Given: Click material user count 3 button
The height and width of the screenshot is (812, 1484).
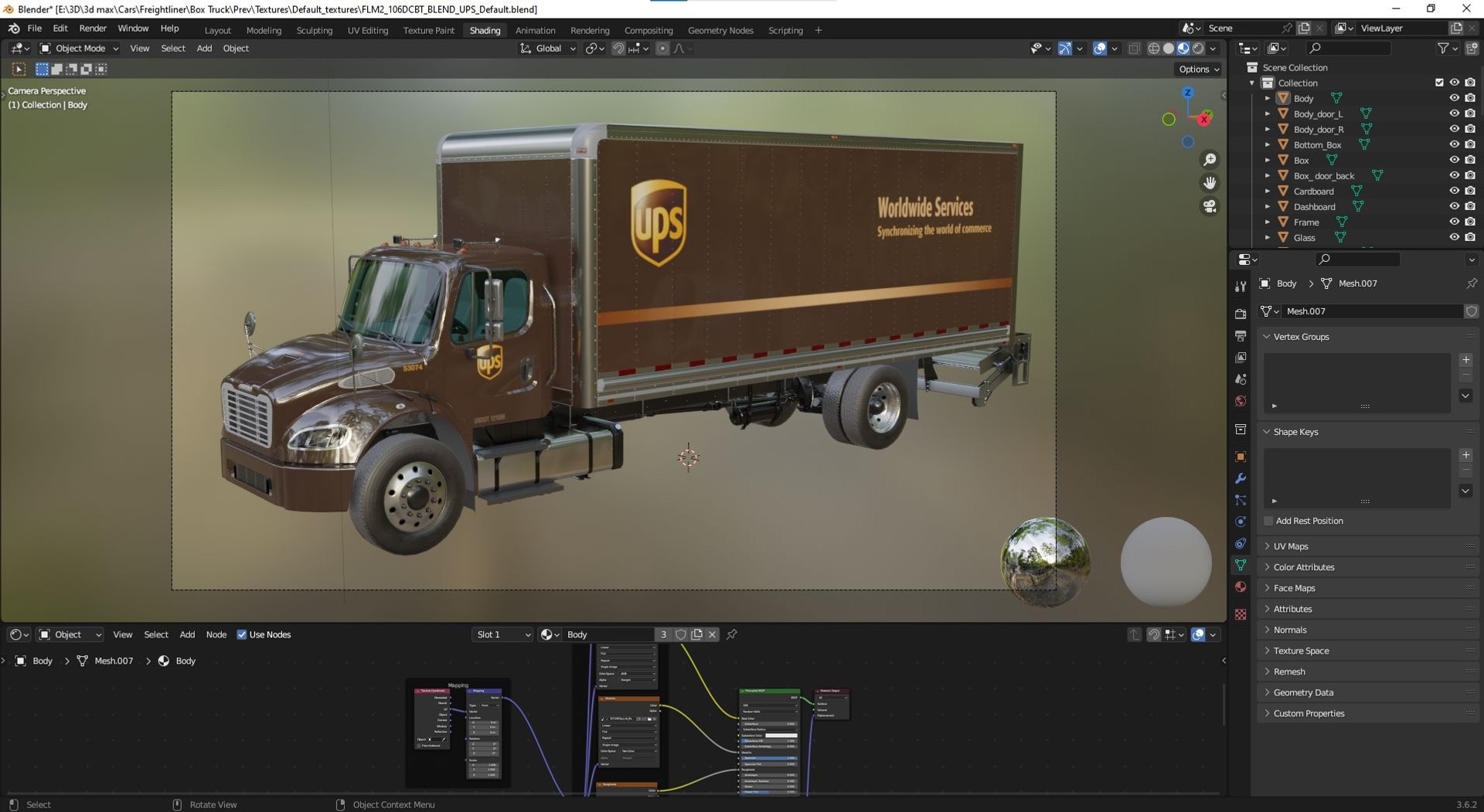Looking at the screenshot, I should point(662,634).
